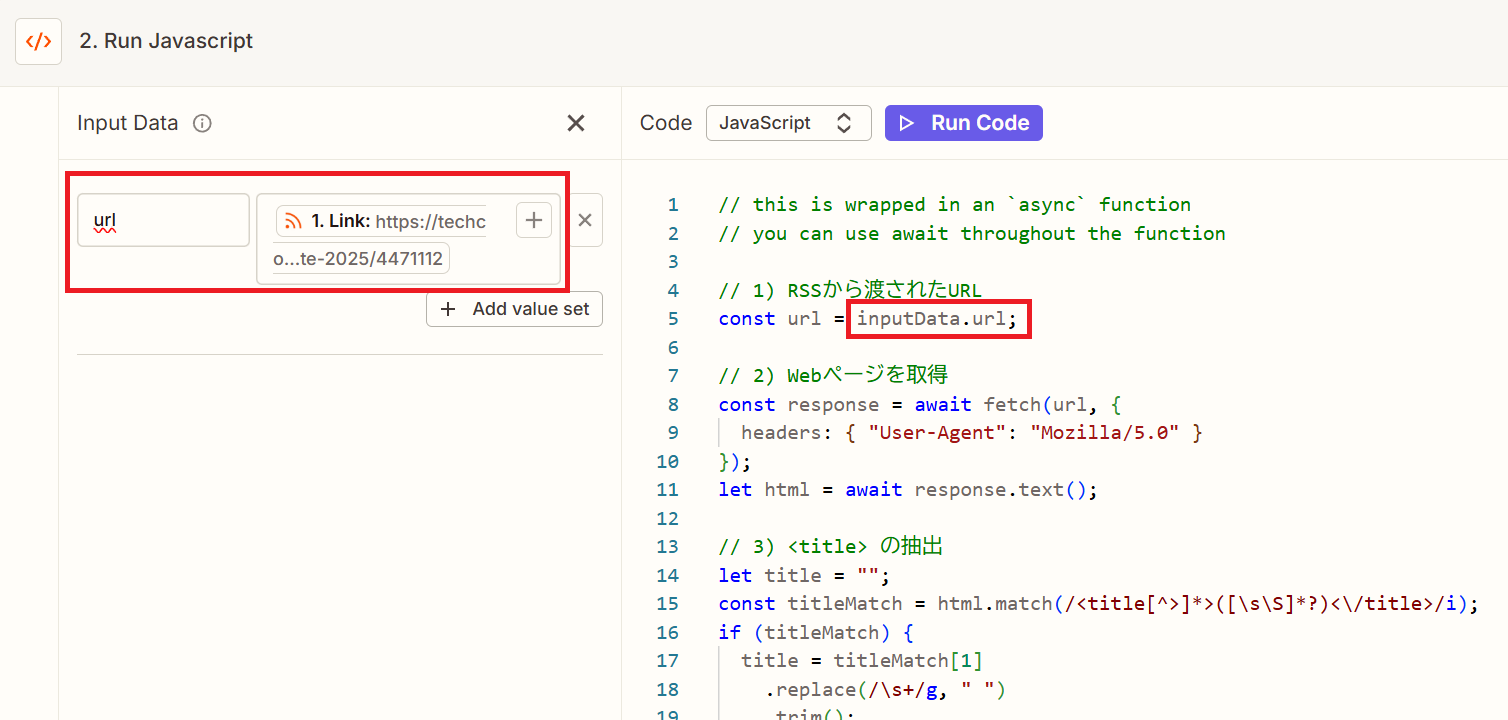Click the Run Code button
Image resolution: width=1508 pixels, height=720 pixels.
point(964,123)
